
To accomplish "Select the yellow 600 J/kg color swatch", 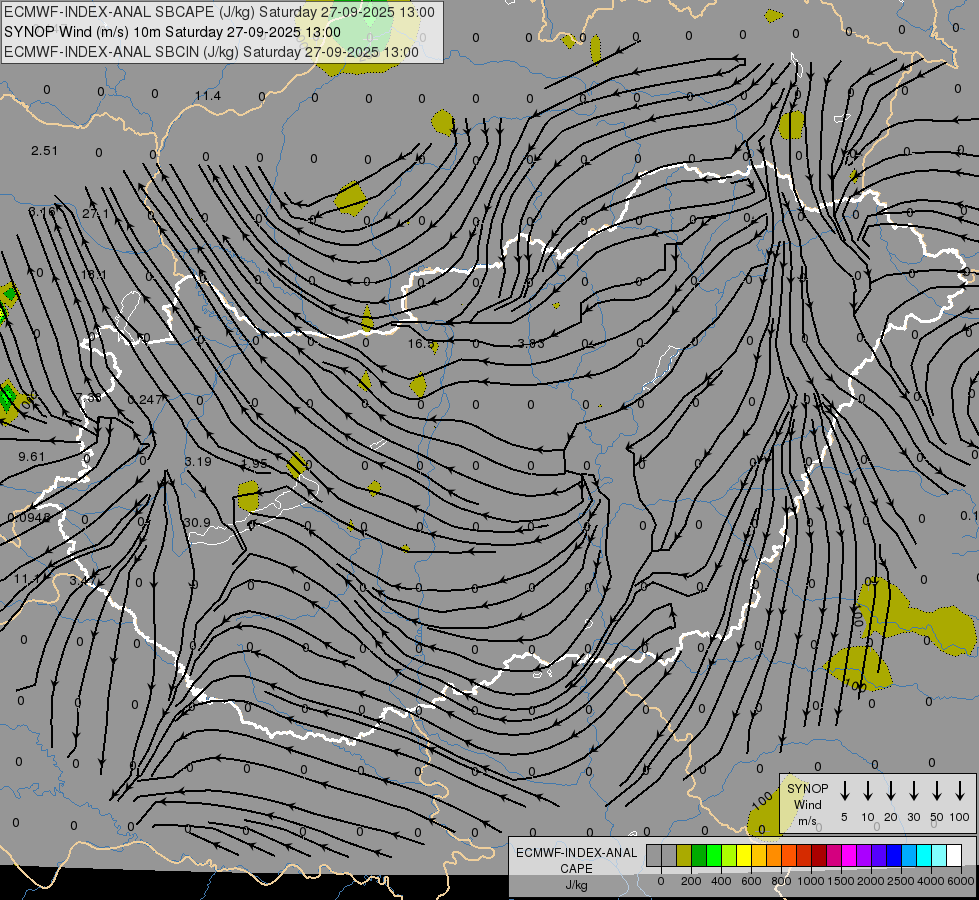I will click(744, 855).
